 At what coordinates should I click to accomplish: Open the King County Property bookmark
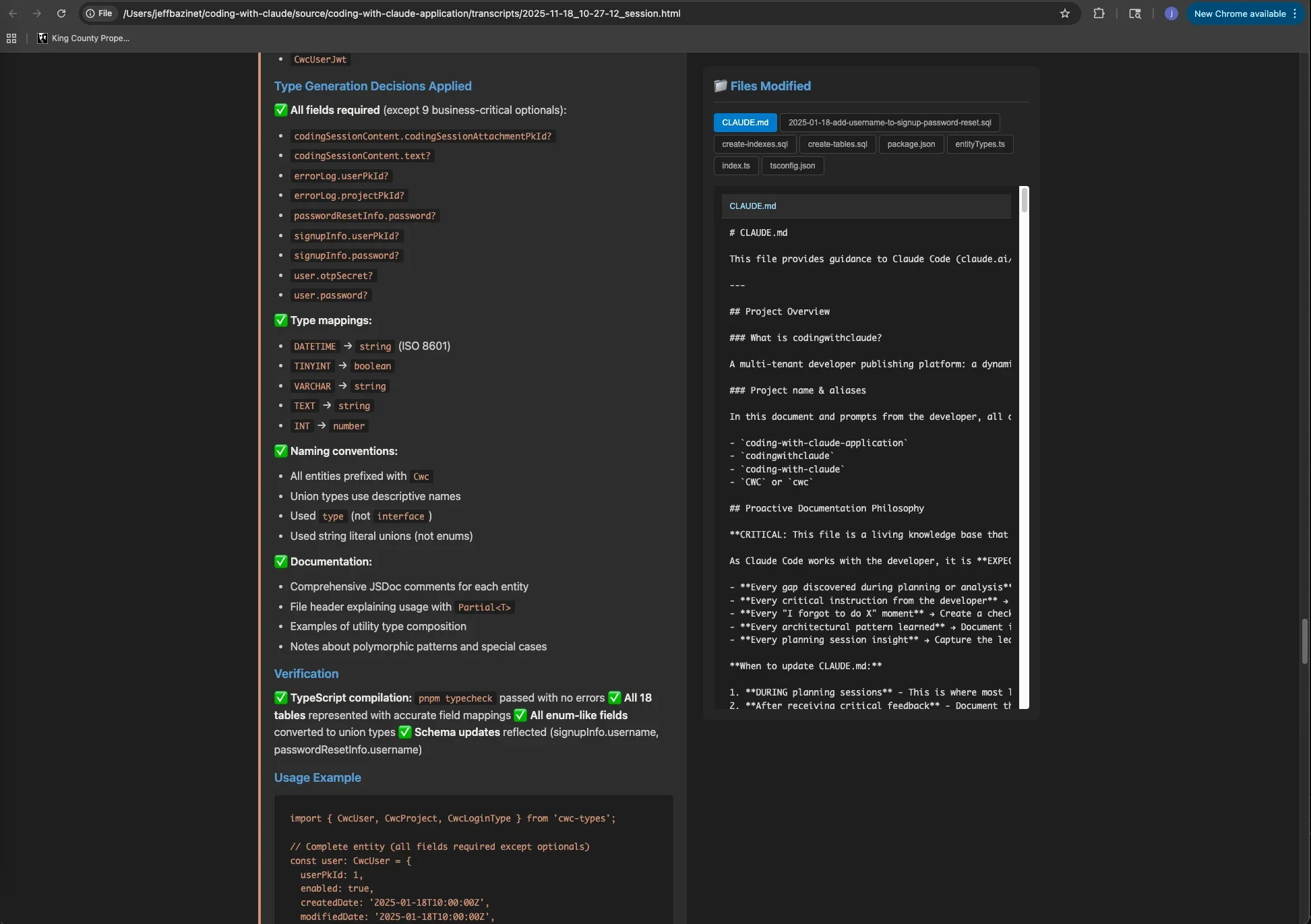(x=84, y=38)
